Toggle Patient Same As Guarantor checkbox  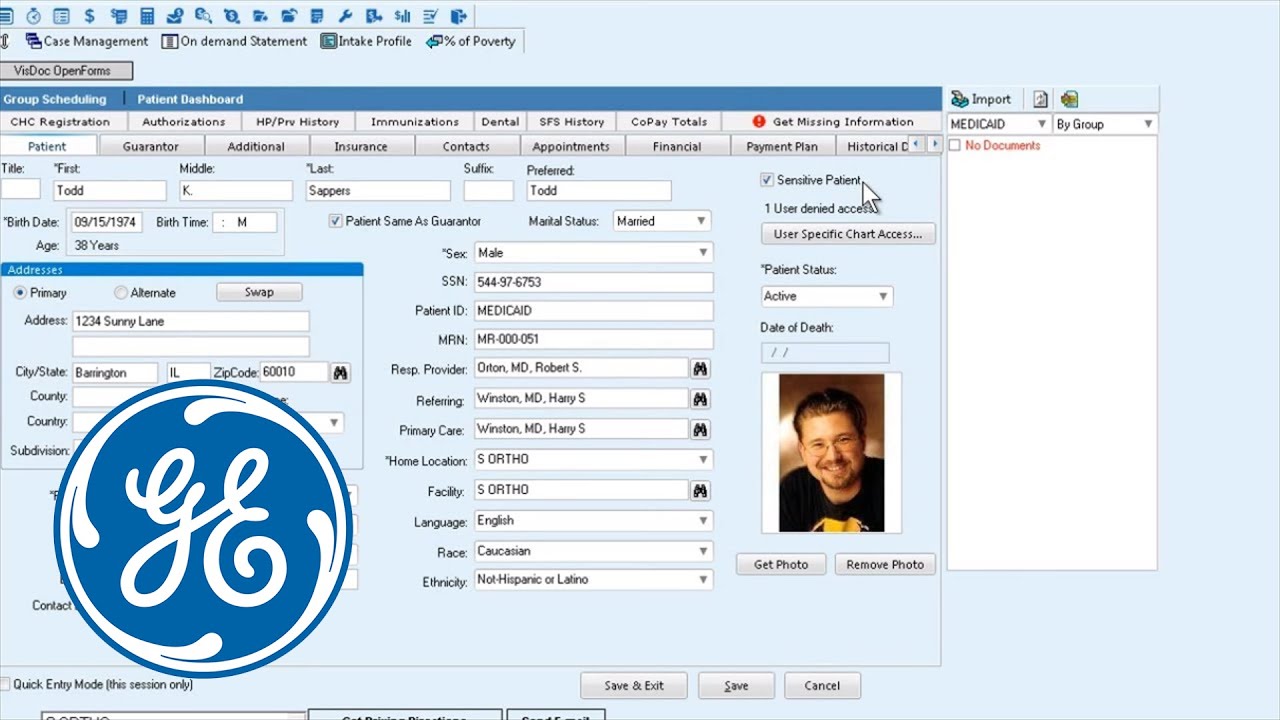pos(335,221)
